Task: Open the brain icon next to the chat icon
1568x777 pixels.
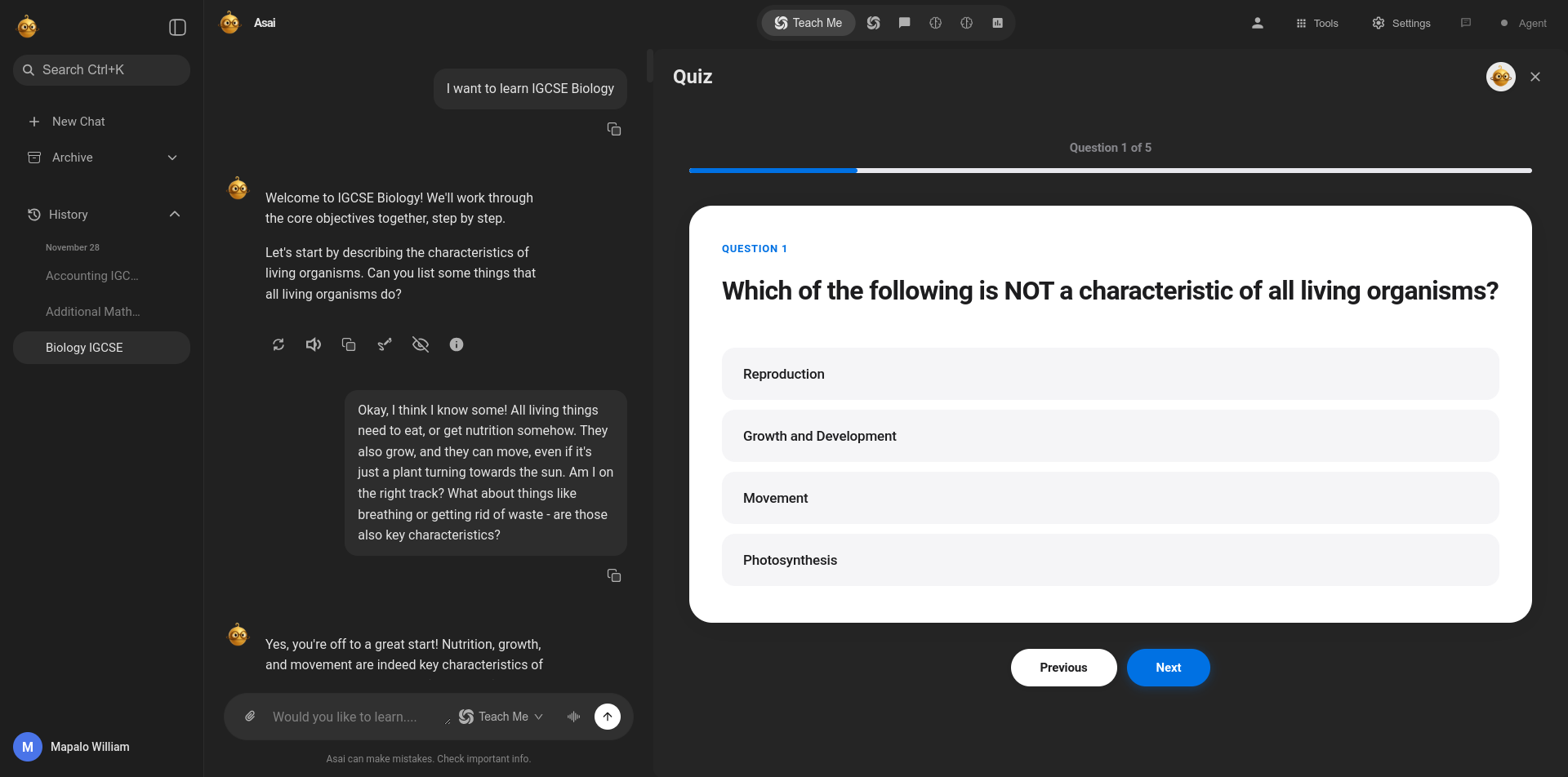Action: click(935, 22)
